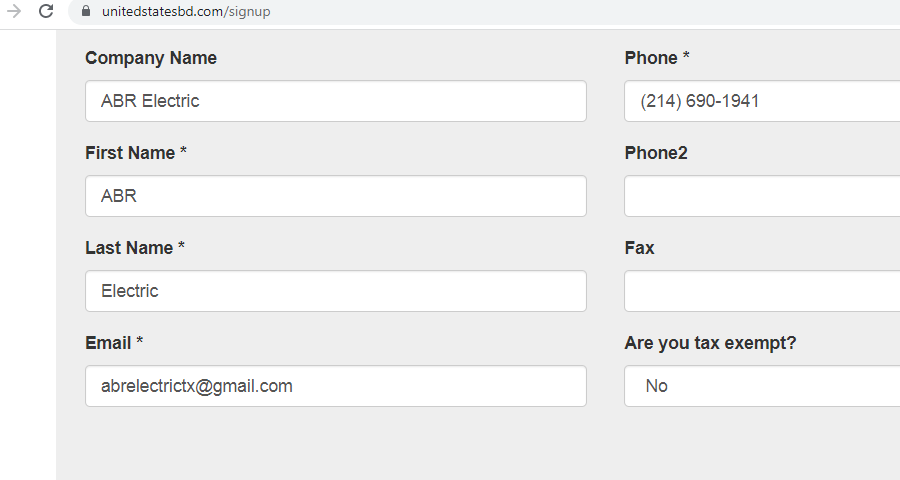900x480 pixels.
Task: Click the Phone label text
Action: point(651,58)
